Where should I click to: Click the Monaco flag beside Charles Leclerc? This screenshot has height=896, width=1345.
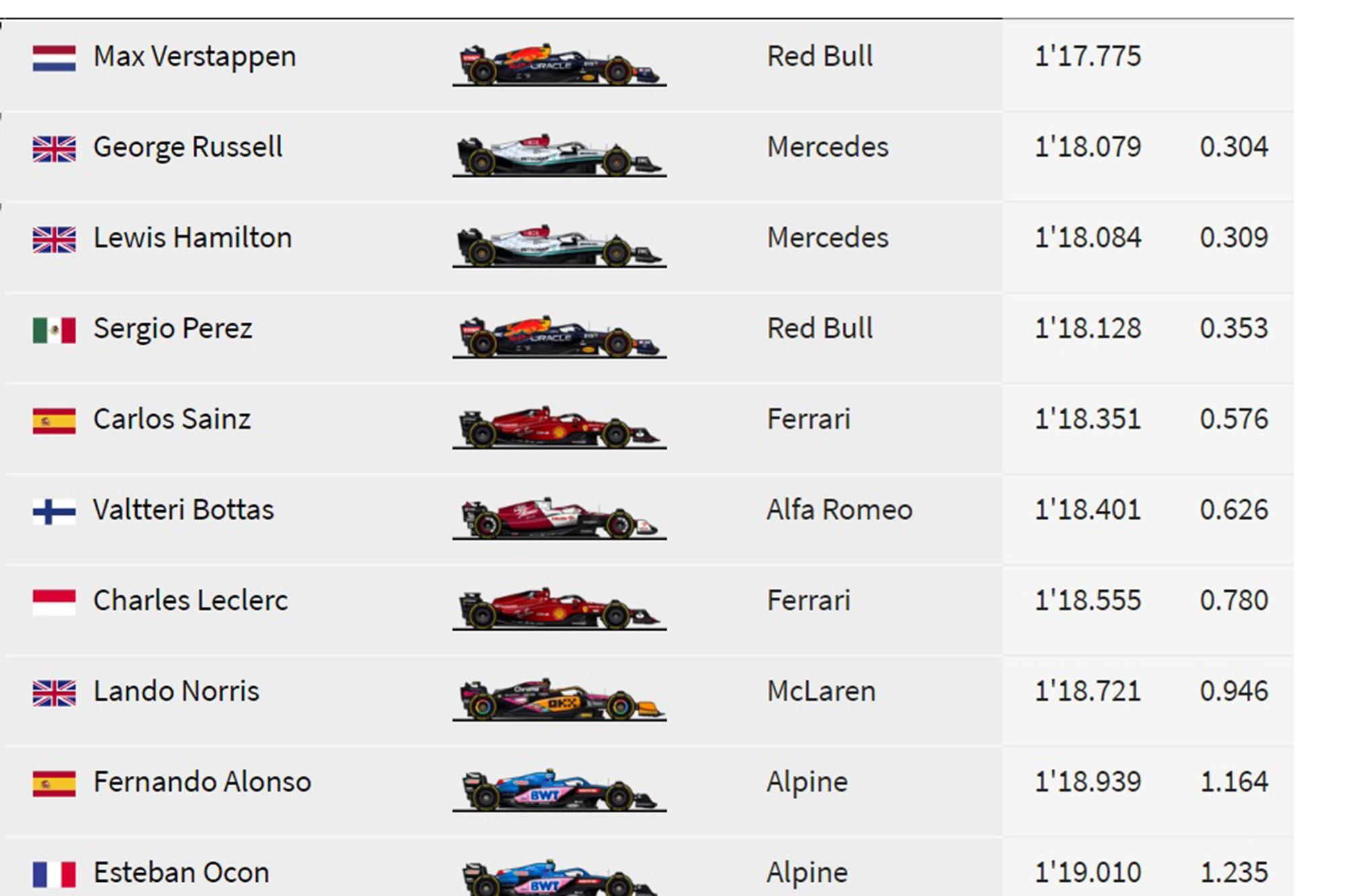[54, 602]
